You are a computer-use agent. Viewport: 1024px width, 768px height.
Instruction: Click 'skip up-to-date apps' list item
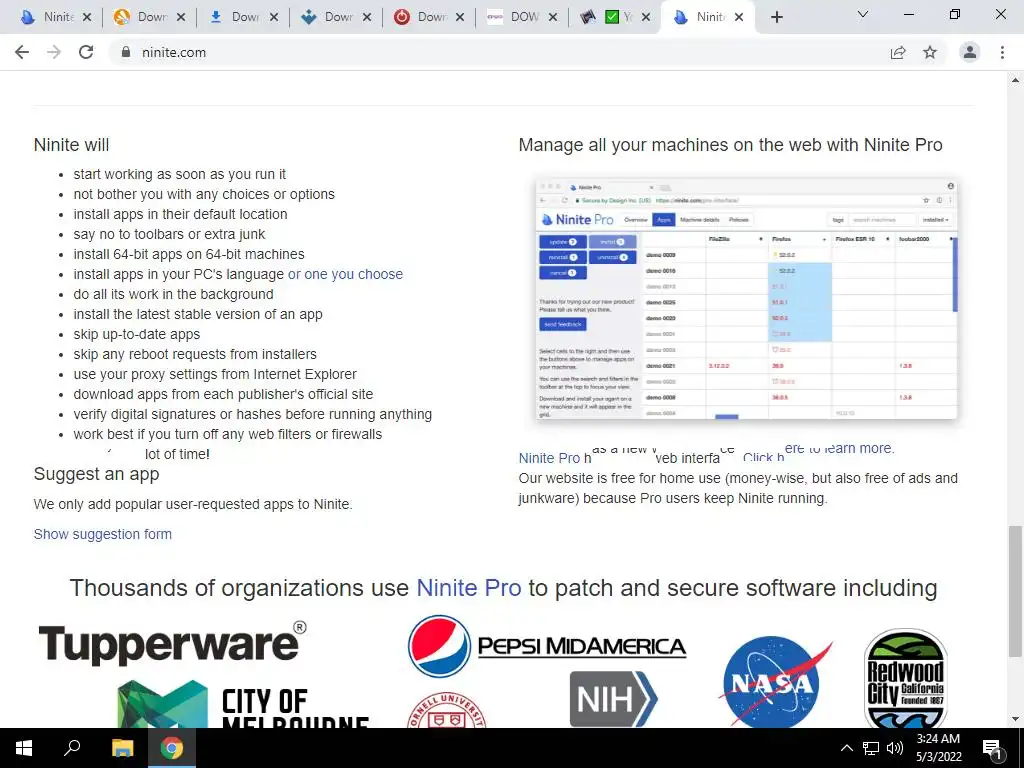pyautogui.click(x=136, y=334)
